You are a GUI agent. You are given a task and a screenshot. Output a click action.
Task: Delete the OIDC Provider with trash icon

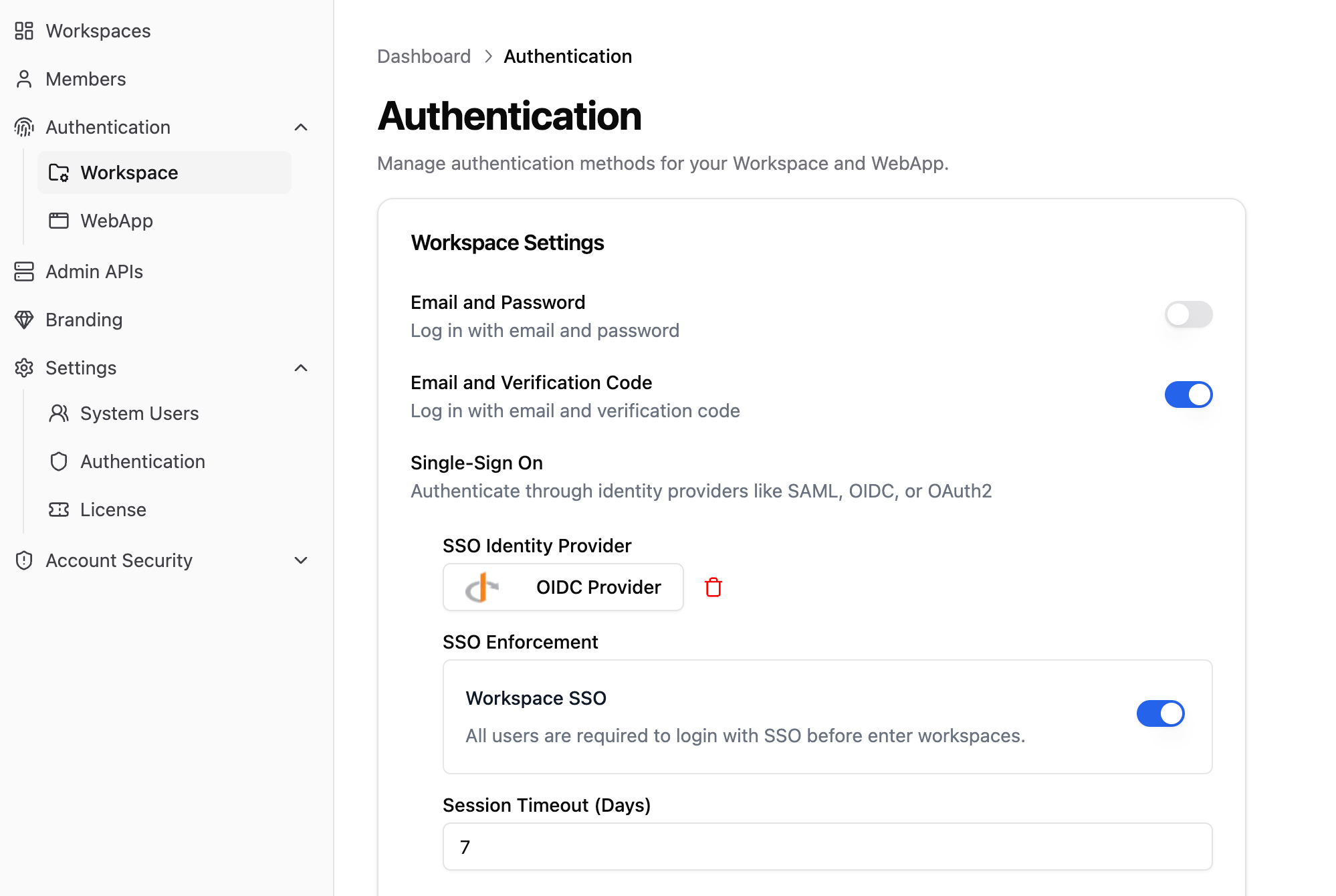(x=713, y=587)
